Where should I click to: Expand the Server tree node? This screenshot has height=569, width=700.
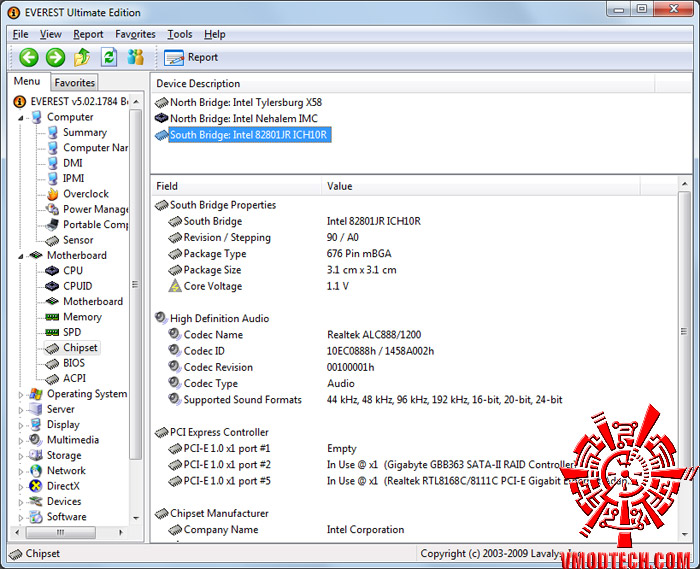21,410
